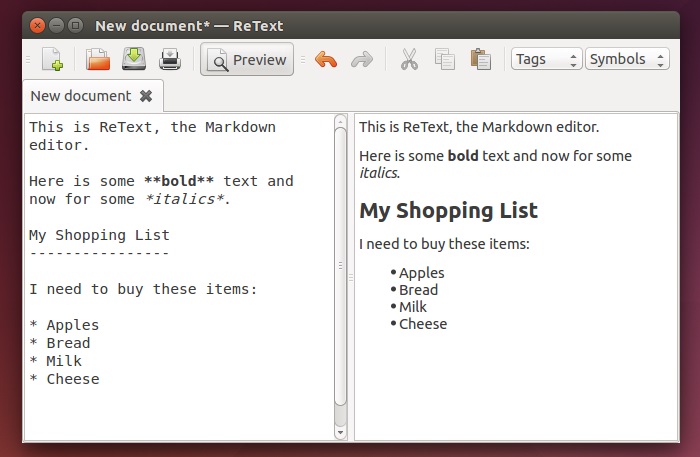Copy selection with the pages icon
Screen dimensions: 700x457
point(445,59)
